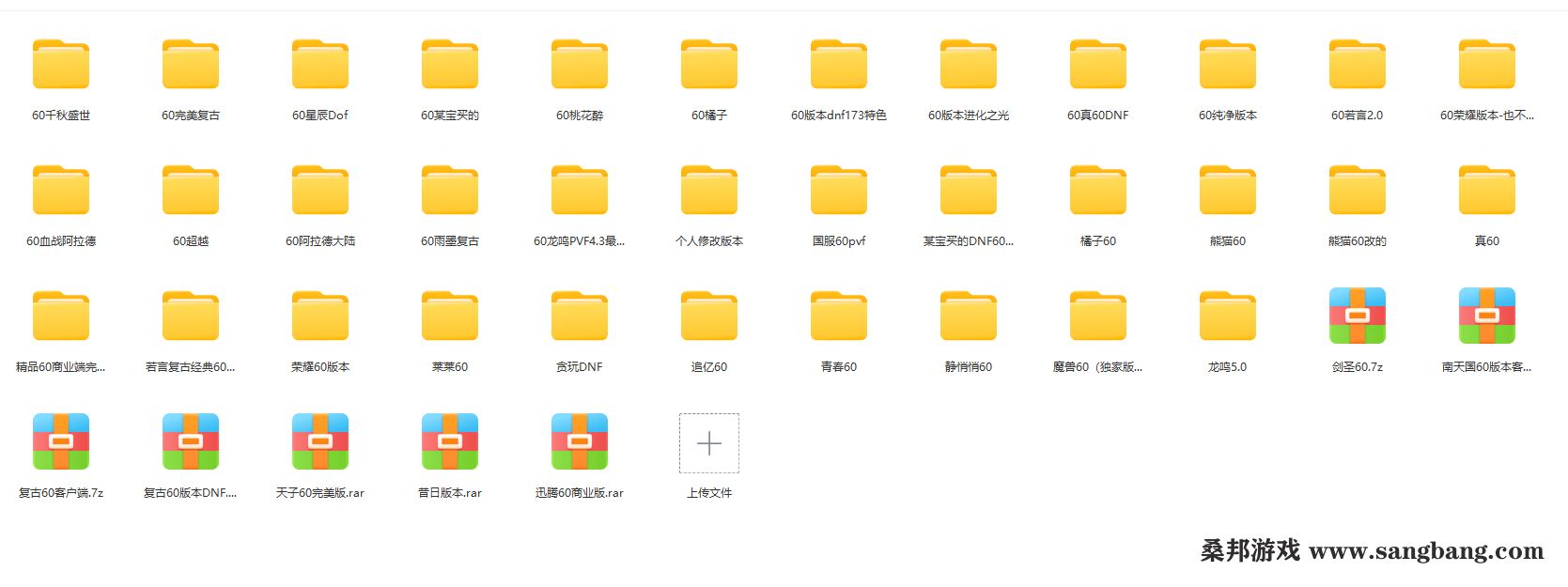Open the 60荣耀版本-也不... folder icon
This screenshot has width=1568, height=587.
[1487, 64]
